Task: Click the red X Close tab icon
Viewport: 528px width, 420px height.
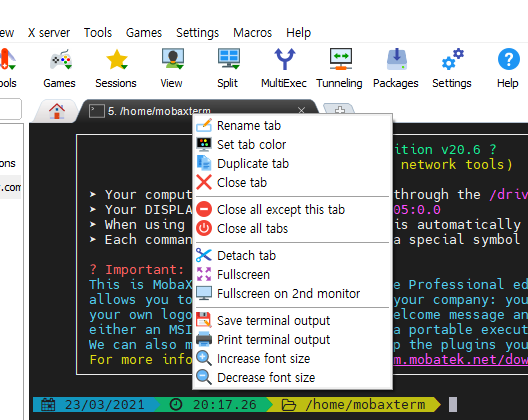Action: tap(204, 182)
